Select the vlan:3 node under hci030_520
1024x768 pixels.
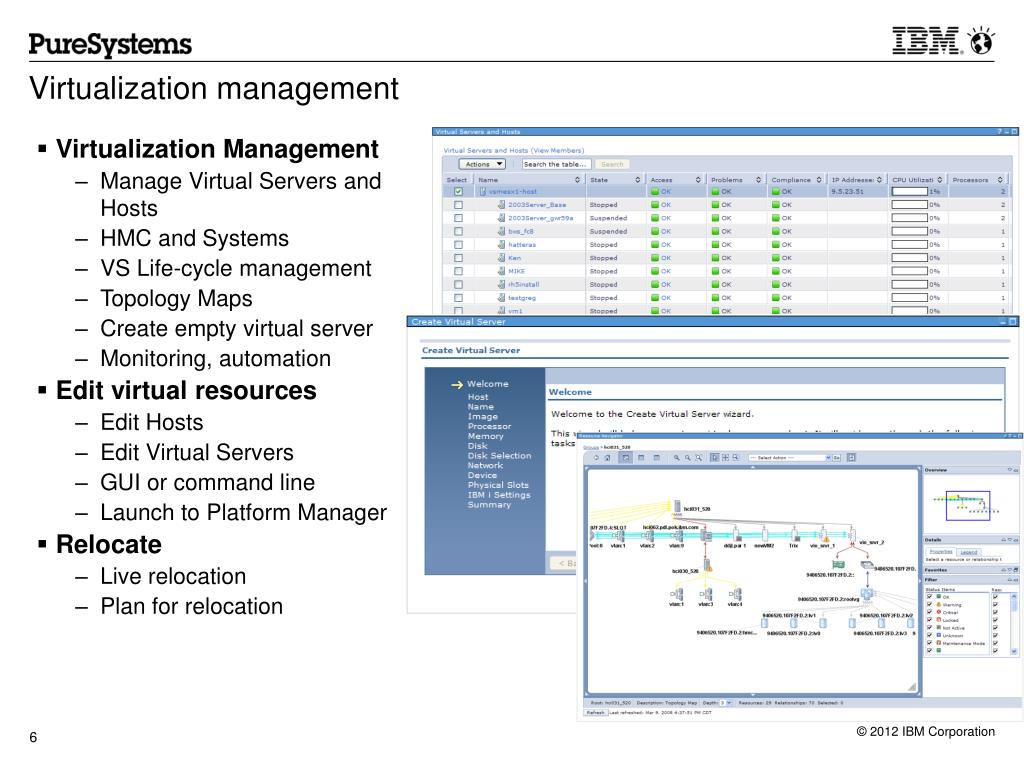pos(706,594)
